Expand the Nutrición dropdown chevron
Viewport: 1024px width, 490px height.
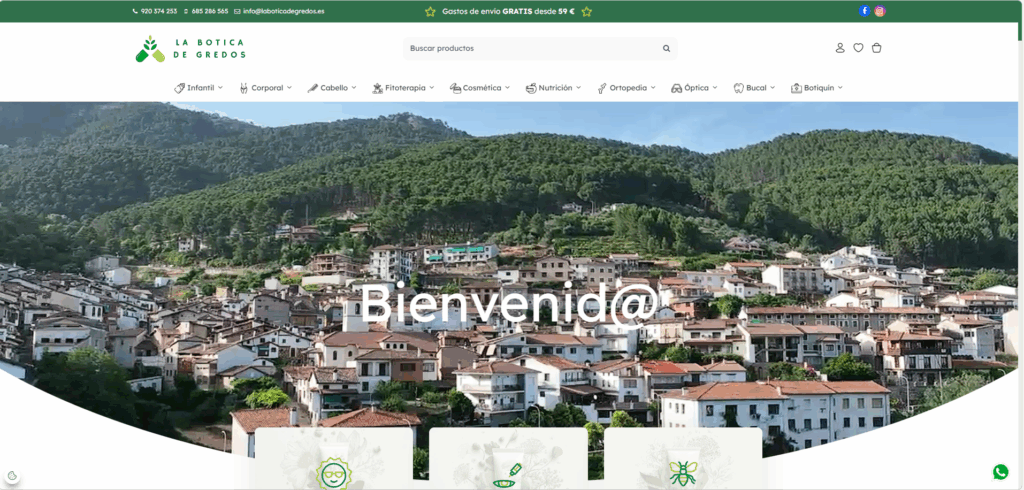click(x=578, y=88)
